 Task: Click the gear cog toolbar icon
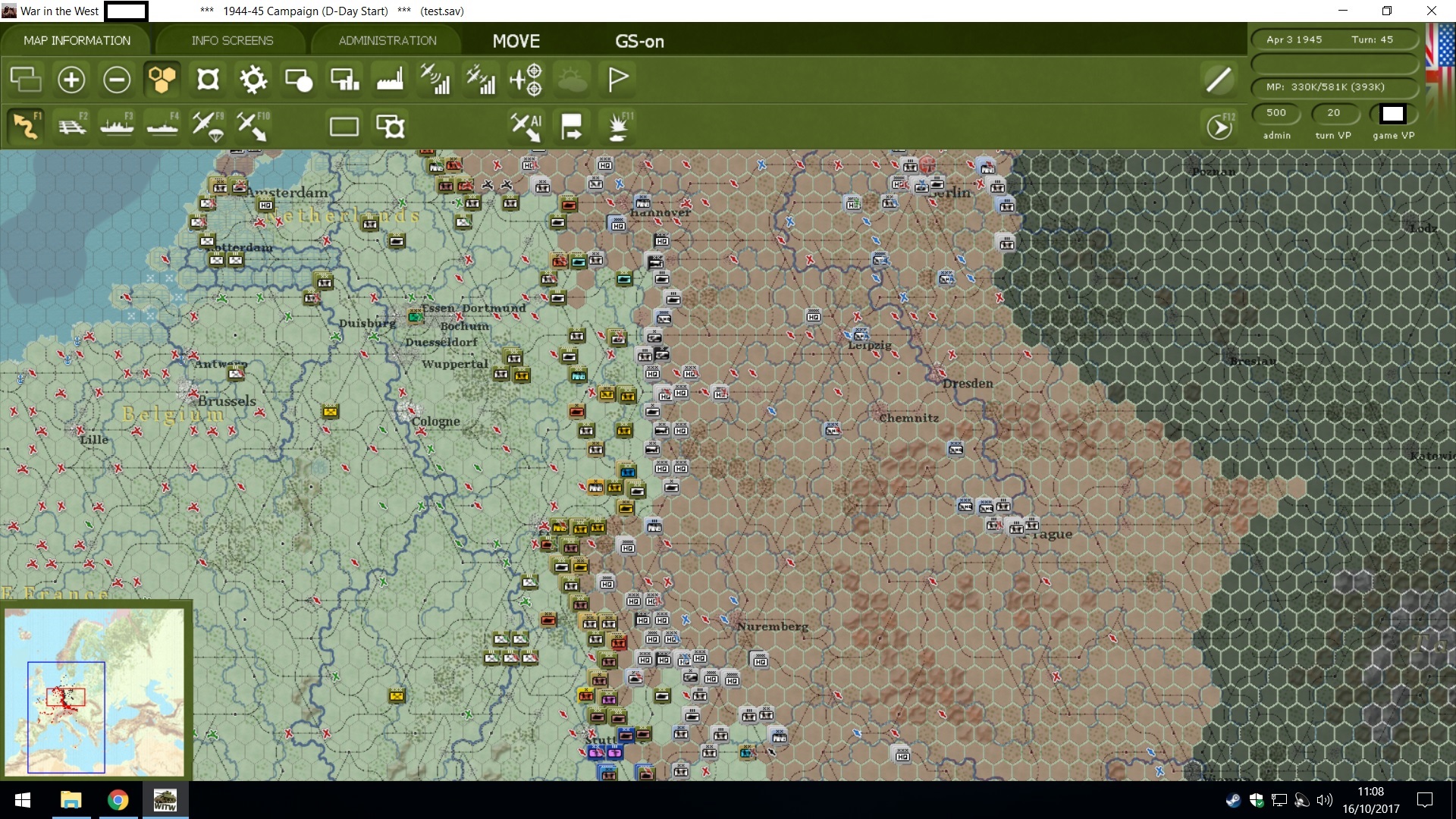click(x=253, y=79)
